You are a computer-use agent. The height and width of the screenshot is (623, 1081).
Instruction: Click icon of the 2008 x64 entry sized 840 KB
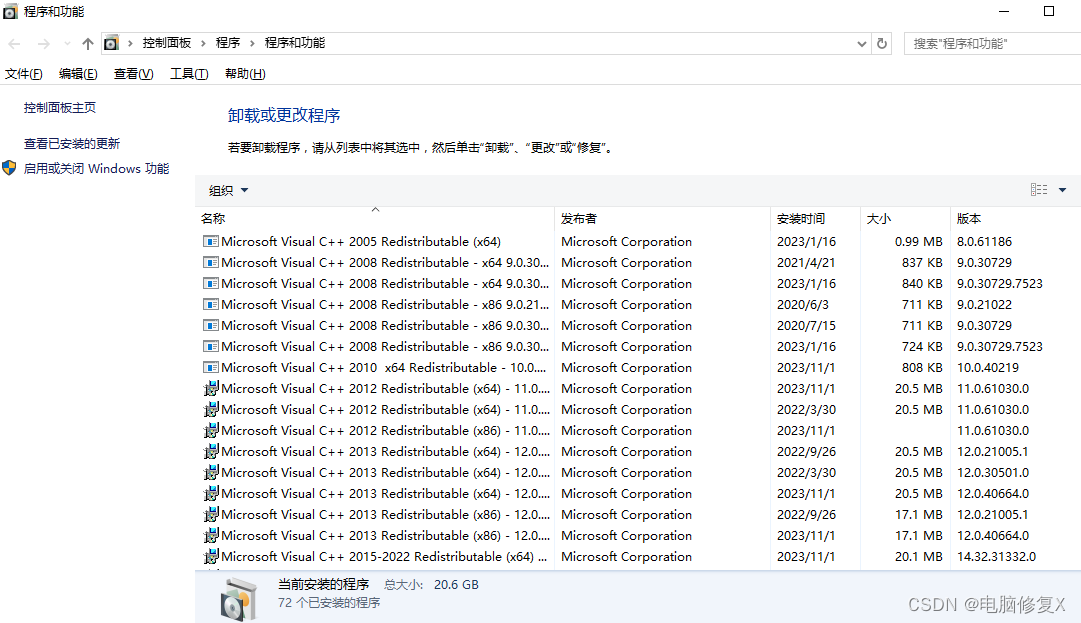tap(211, 283)
